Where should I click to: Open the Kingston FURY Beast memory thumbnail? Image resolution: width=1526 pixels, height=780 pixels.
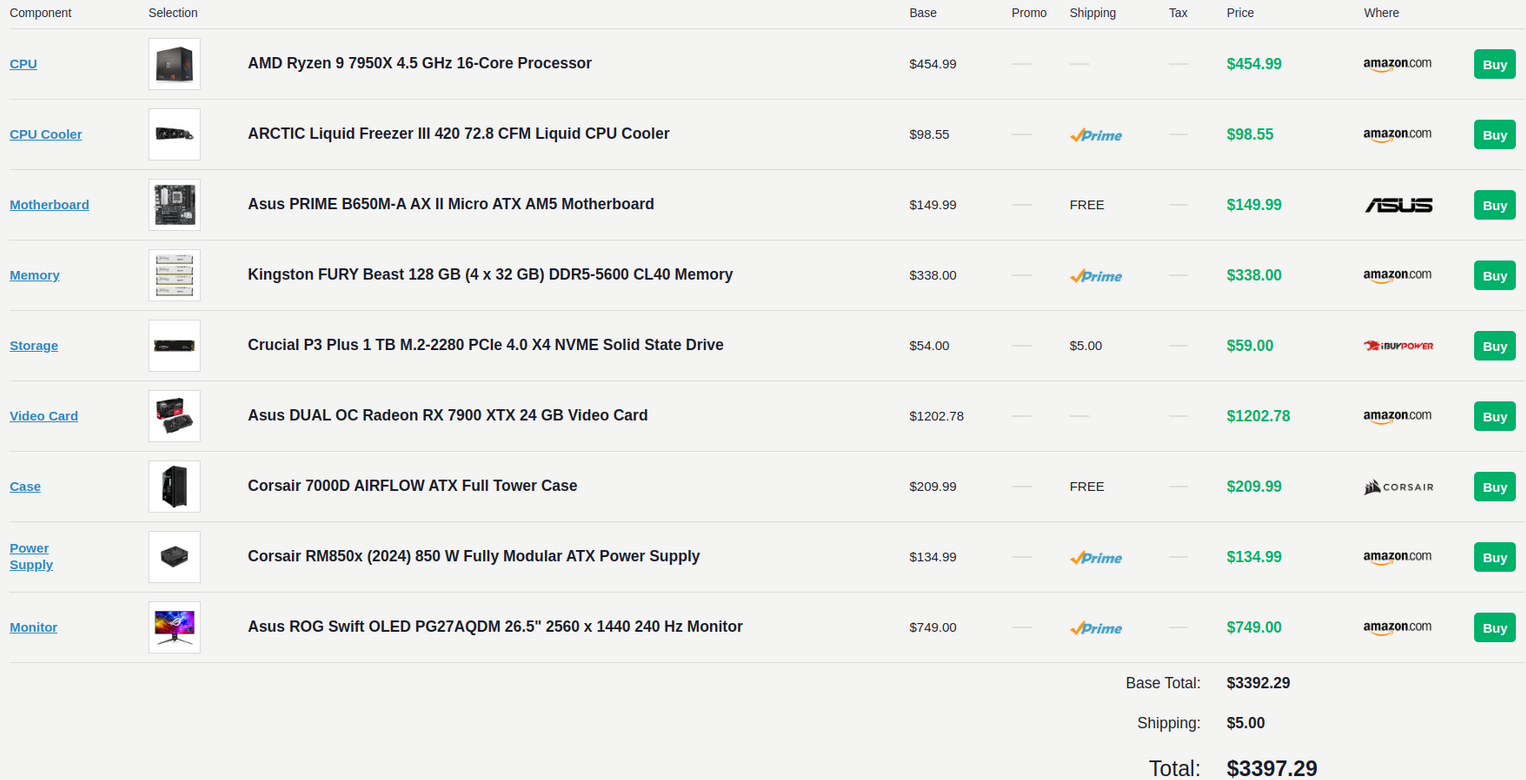point(174,275)
